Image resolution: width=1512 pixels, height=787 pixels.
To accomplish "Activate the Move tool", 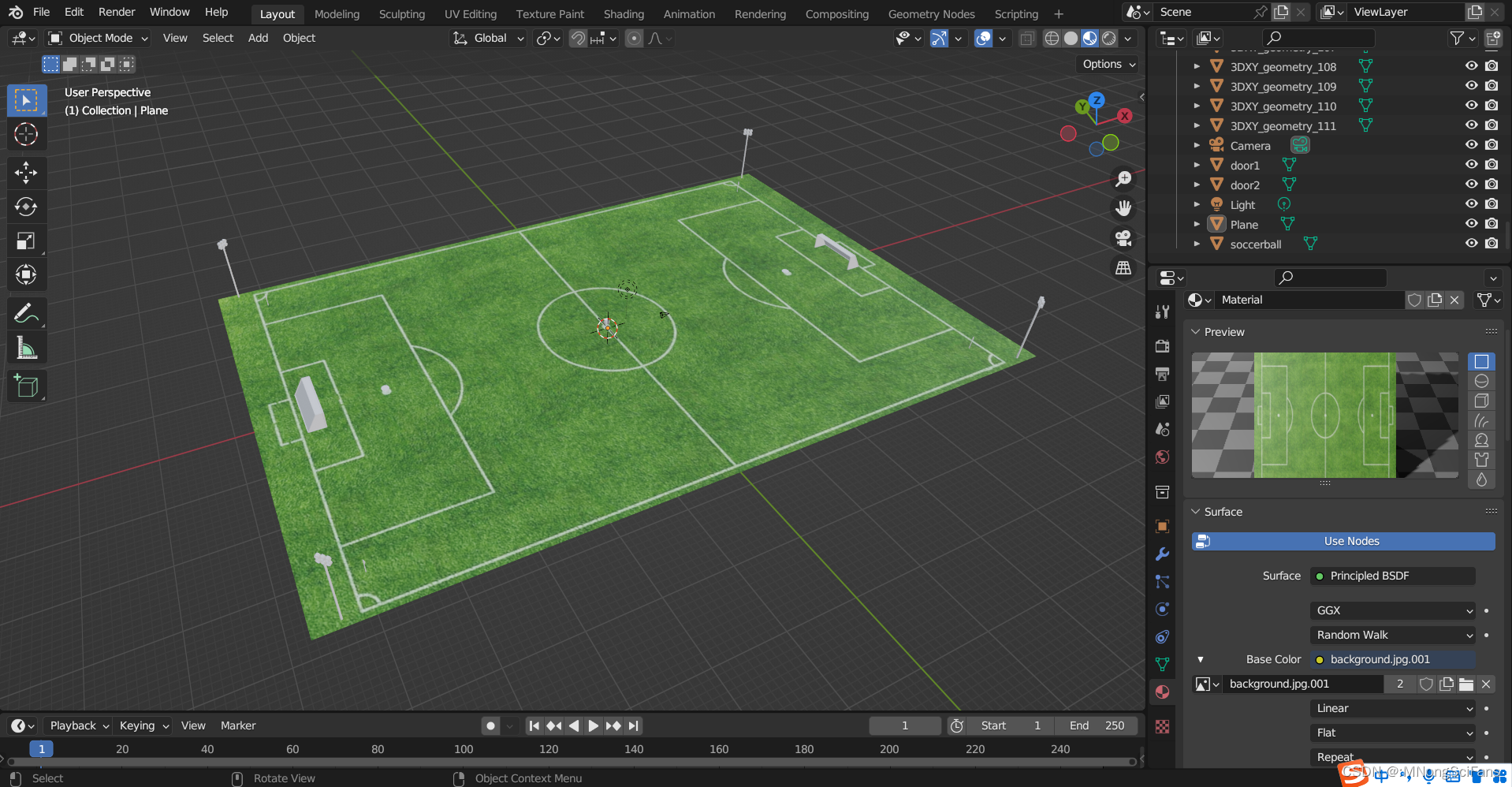I will [x=26, y=173].
